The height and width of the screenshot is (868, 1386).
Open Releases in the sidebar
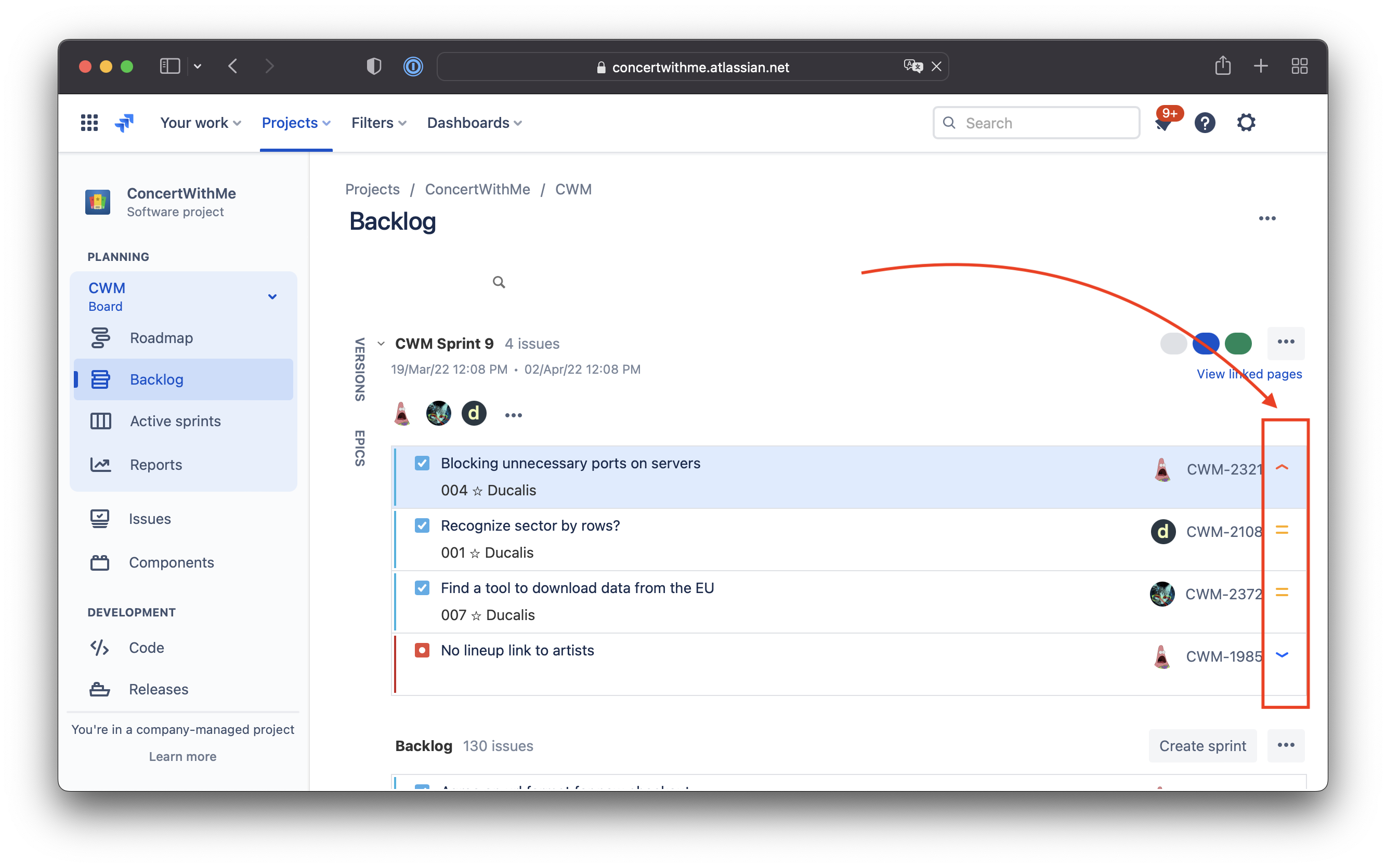[158, 689]
